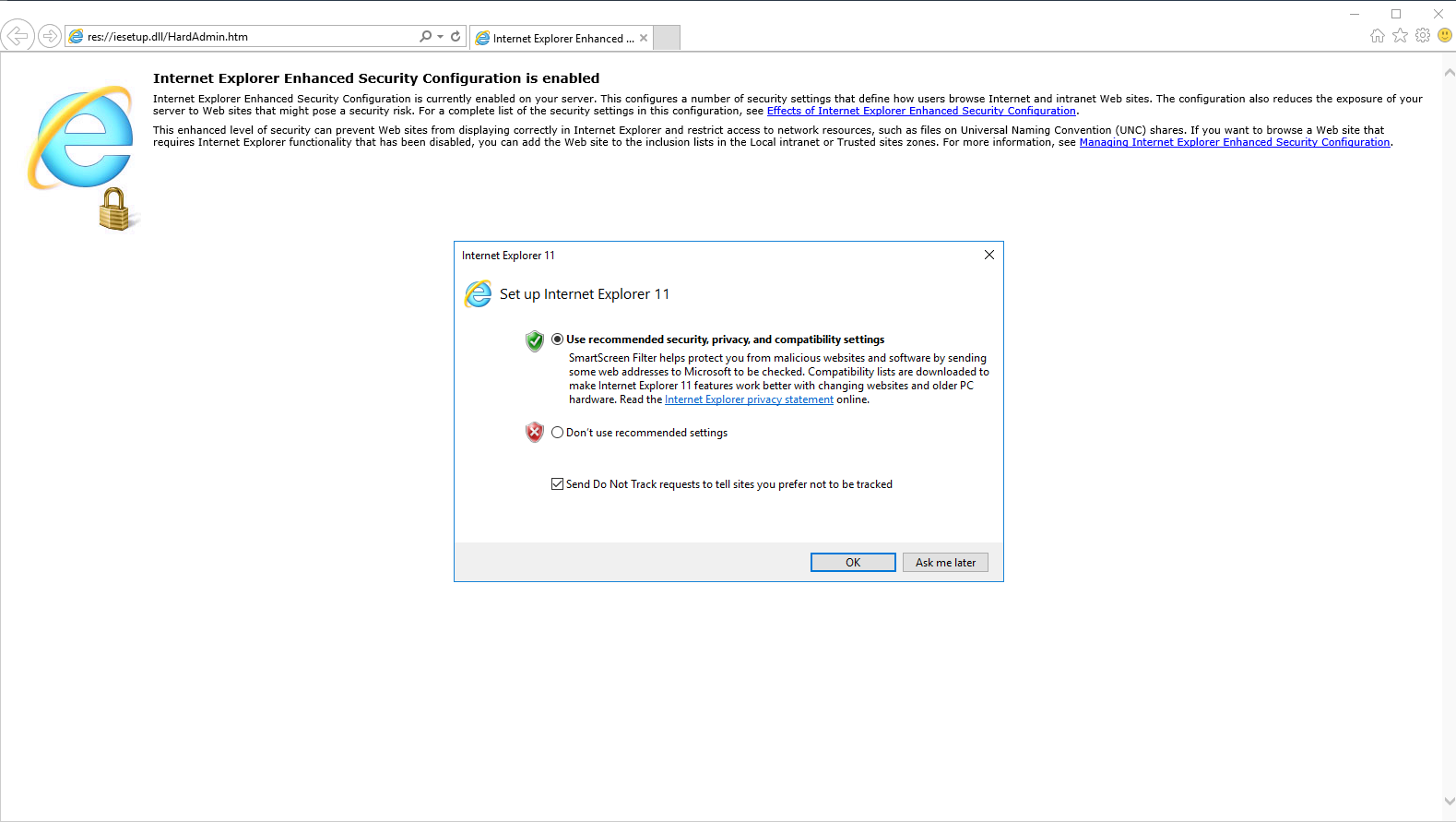This screenshot has height=822, width=1456.
Task: Close the Internet Explorer Enhanced tab
Action: coord(644,38)
